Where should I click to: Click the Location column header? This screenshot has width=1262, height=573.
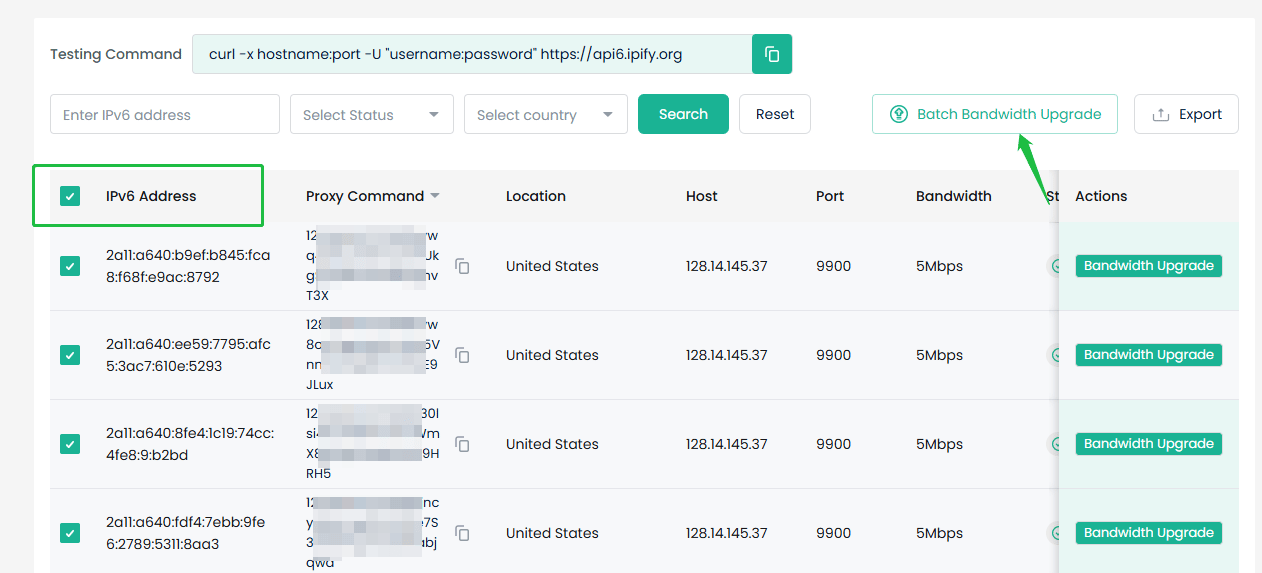click(x=536, y=196)
